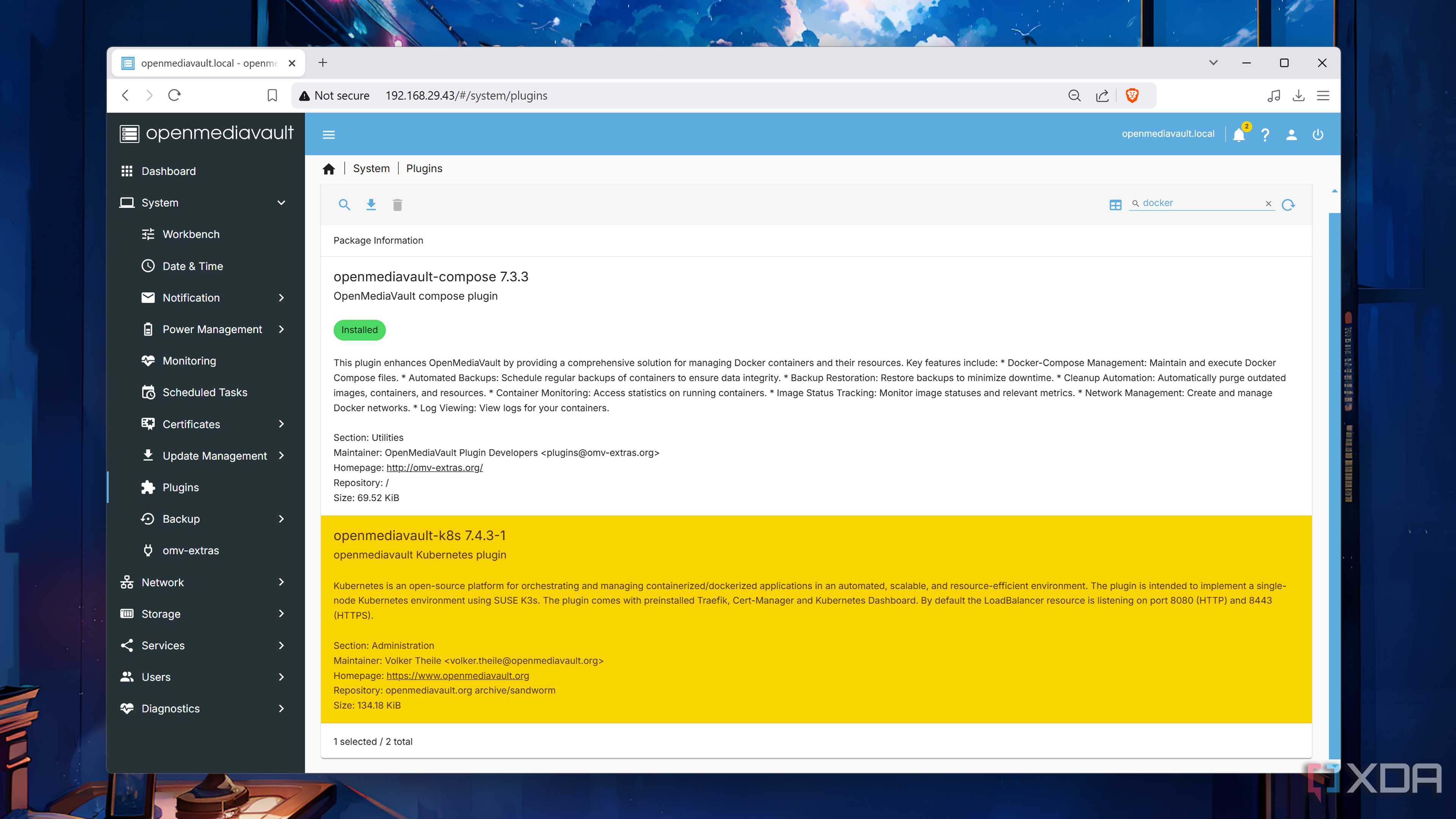Screen dimensions: 1456x819
Task: Expand the Backup submenu
Action: 206,519
